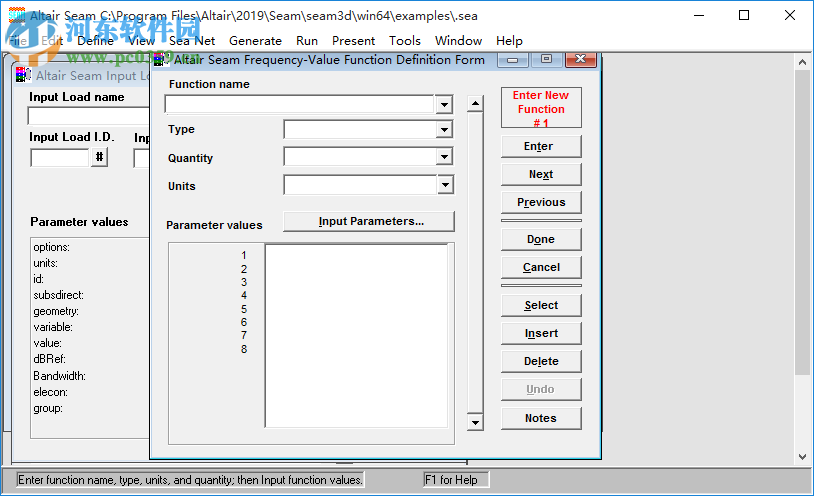This screenshot has width=814, height=496.
Task: Click the 'Bandwidth:' parameter line
Action: pyautogui.click(x=60, y=376)
